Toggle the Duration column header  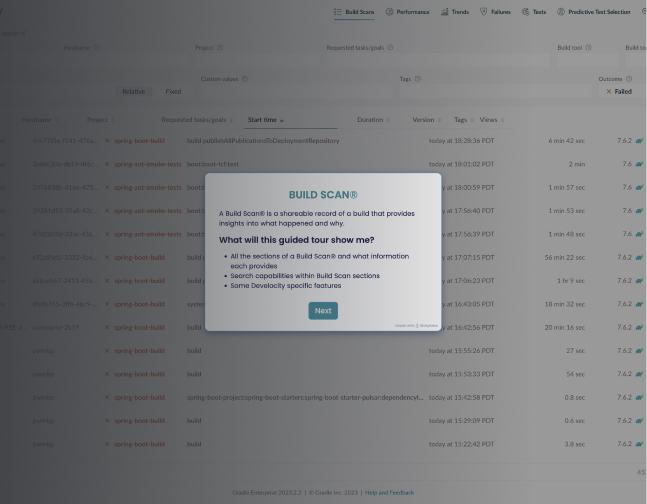pos(373,120)
